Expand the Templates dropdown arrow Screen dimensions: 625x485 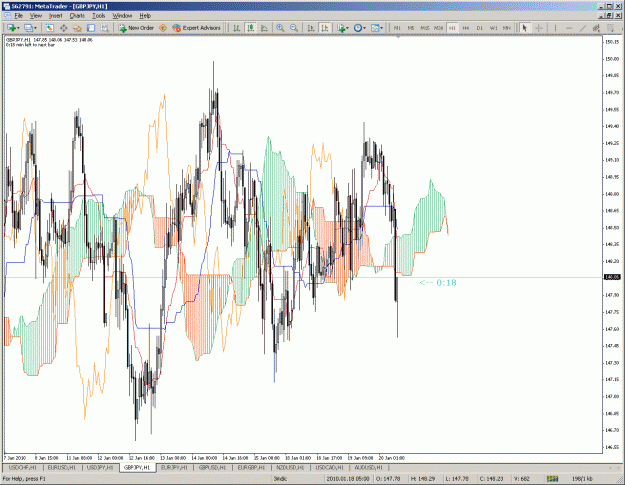(381, 28)
